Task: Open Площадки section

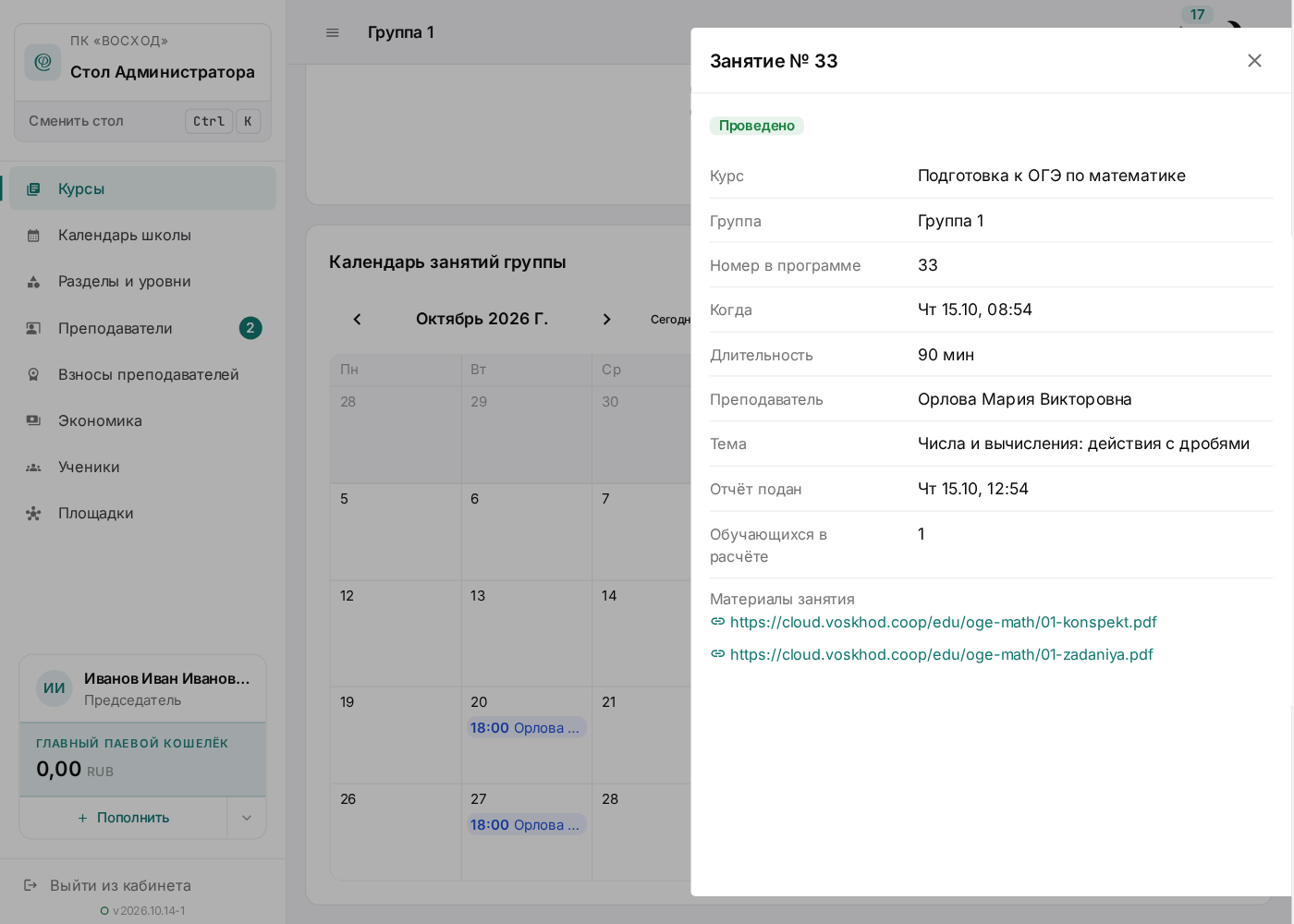Action: 142,513
